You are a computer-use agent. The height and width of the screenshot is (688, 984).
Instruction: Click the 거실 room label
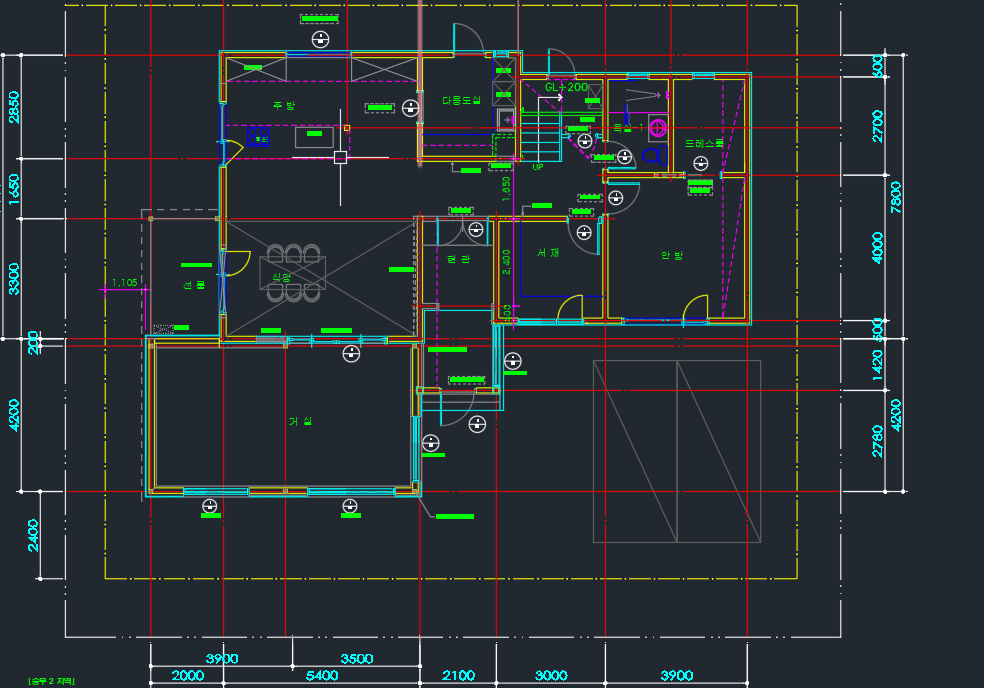[300, 421]
